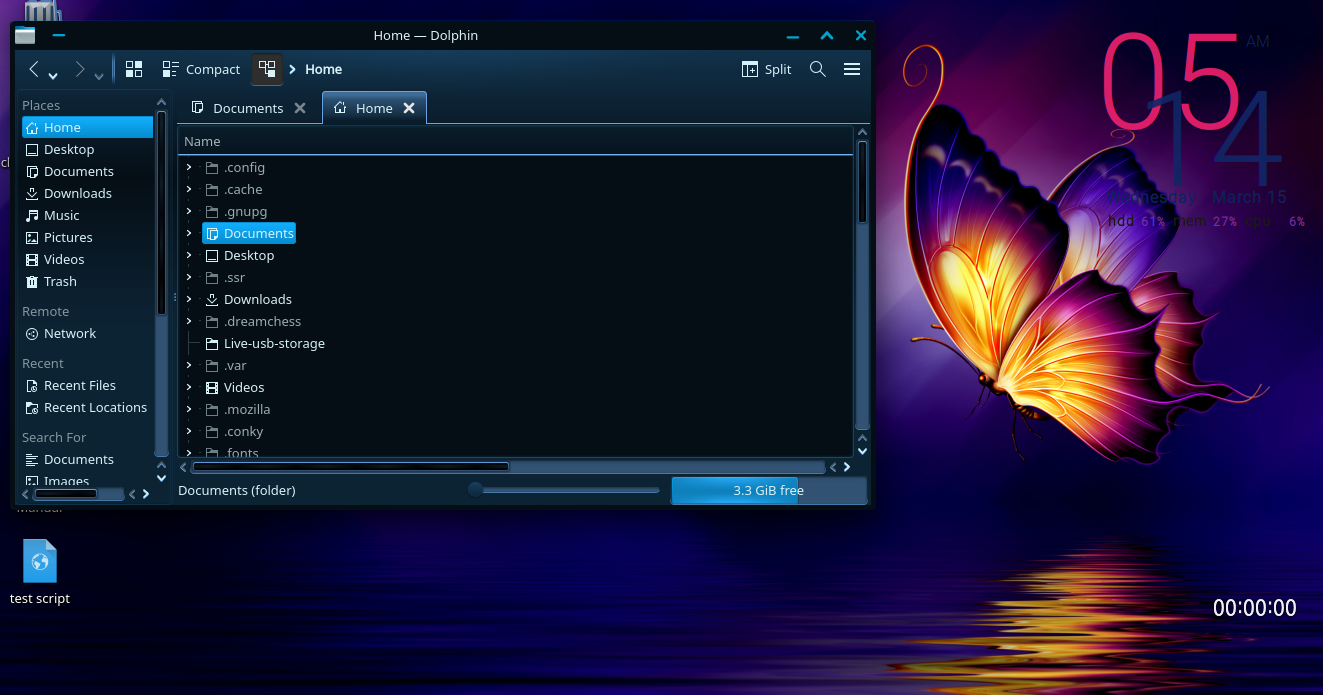The height and width of the screenshot is (695, 1323).
Task: Expand the Downloads folder tree node
Action: click(189, 299)
